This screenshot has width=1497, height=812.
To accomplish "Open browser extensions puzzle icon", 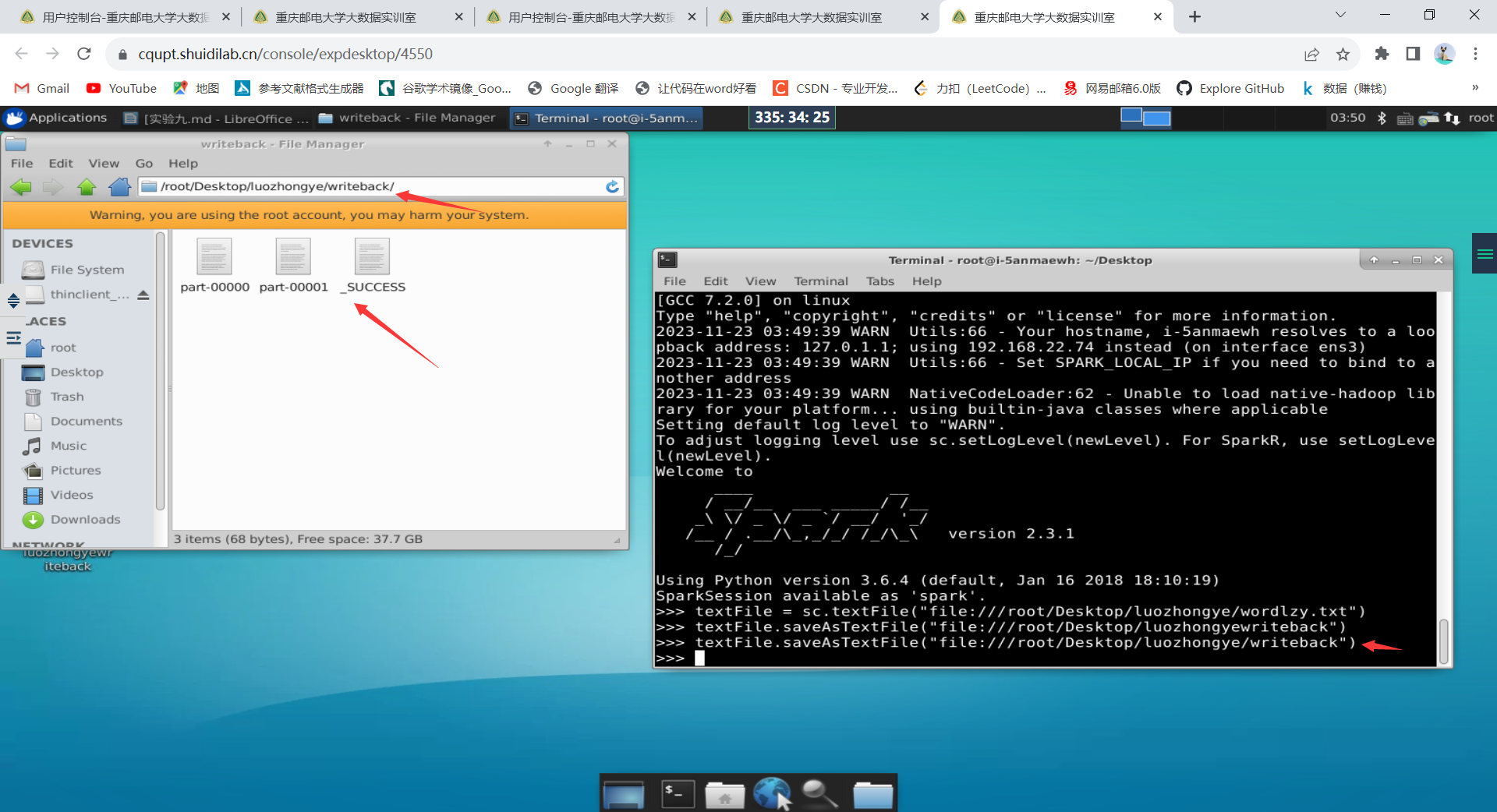I will (x=1382, y=54).
